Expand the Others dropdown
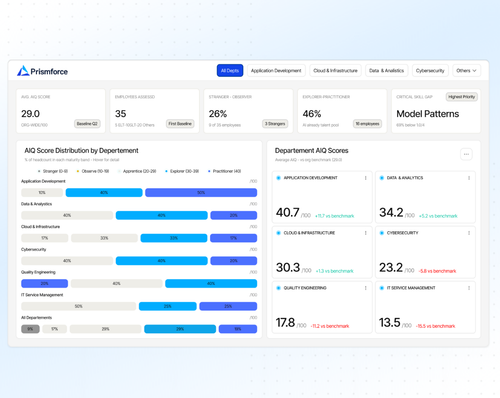The height and width of the screenshot is (398, 500). (466, 71)
